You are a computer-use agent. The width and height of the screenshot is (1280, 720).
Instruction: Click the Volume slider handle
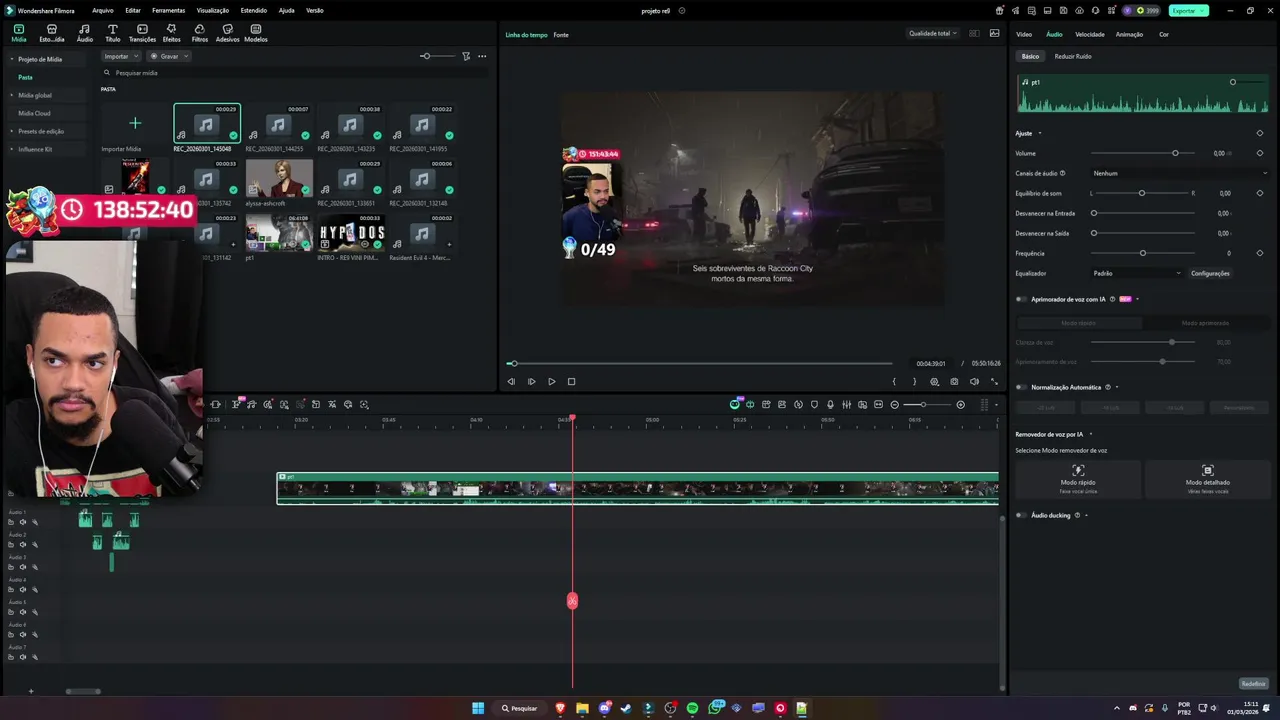pos(1175,153)
